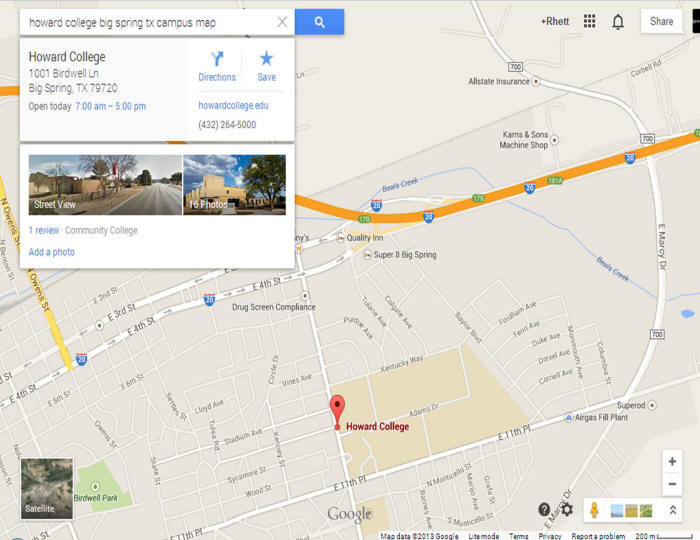Image resolution: width=700 pixels, height=540 pixels.
Task: Click the Add a photo link
Action: click(x=51, y=252)
